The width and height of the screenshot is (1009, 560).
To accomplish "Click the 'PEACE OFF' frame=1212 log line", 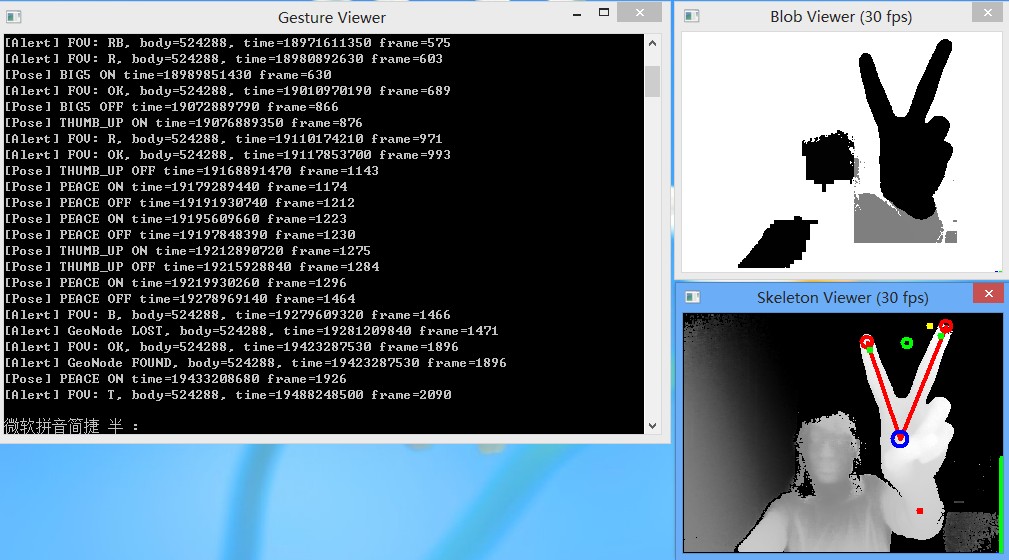I will click(180, 203).
